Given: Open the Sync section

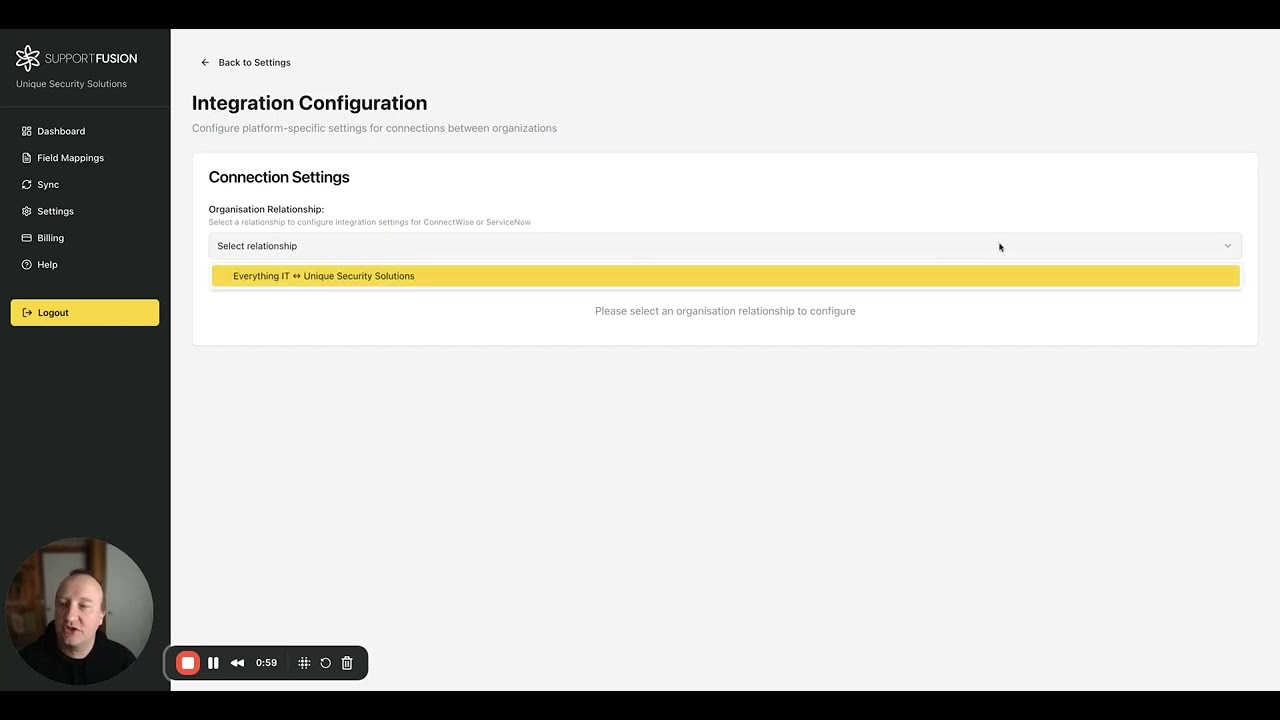Looking at the screenshot, I should pyautogui.click(x=48, y=185).
